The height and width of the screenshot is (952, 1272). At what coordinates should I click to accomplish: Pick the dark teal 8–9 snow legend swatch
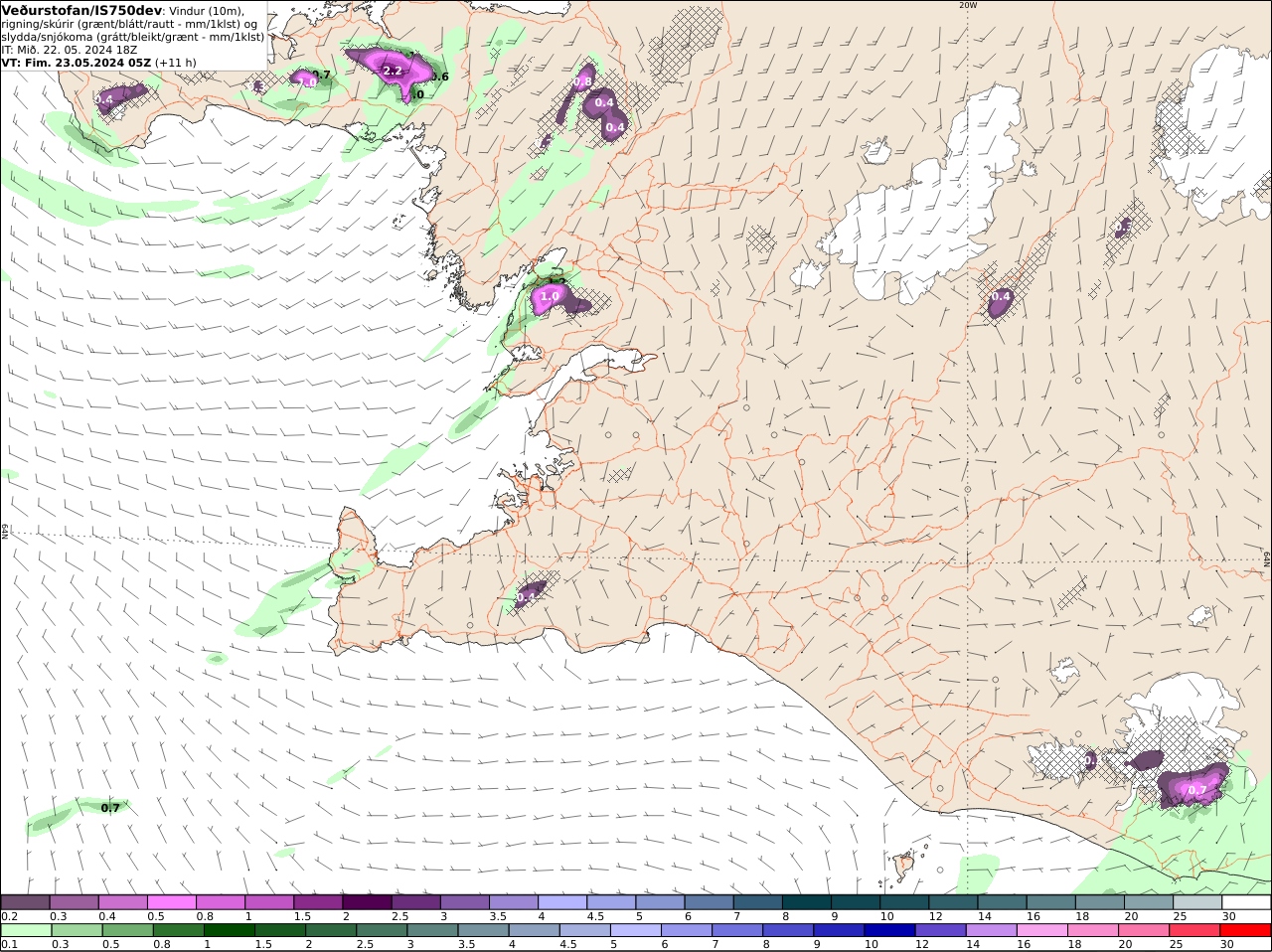(x=807, y=902)
